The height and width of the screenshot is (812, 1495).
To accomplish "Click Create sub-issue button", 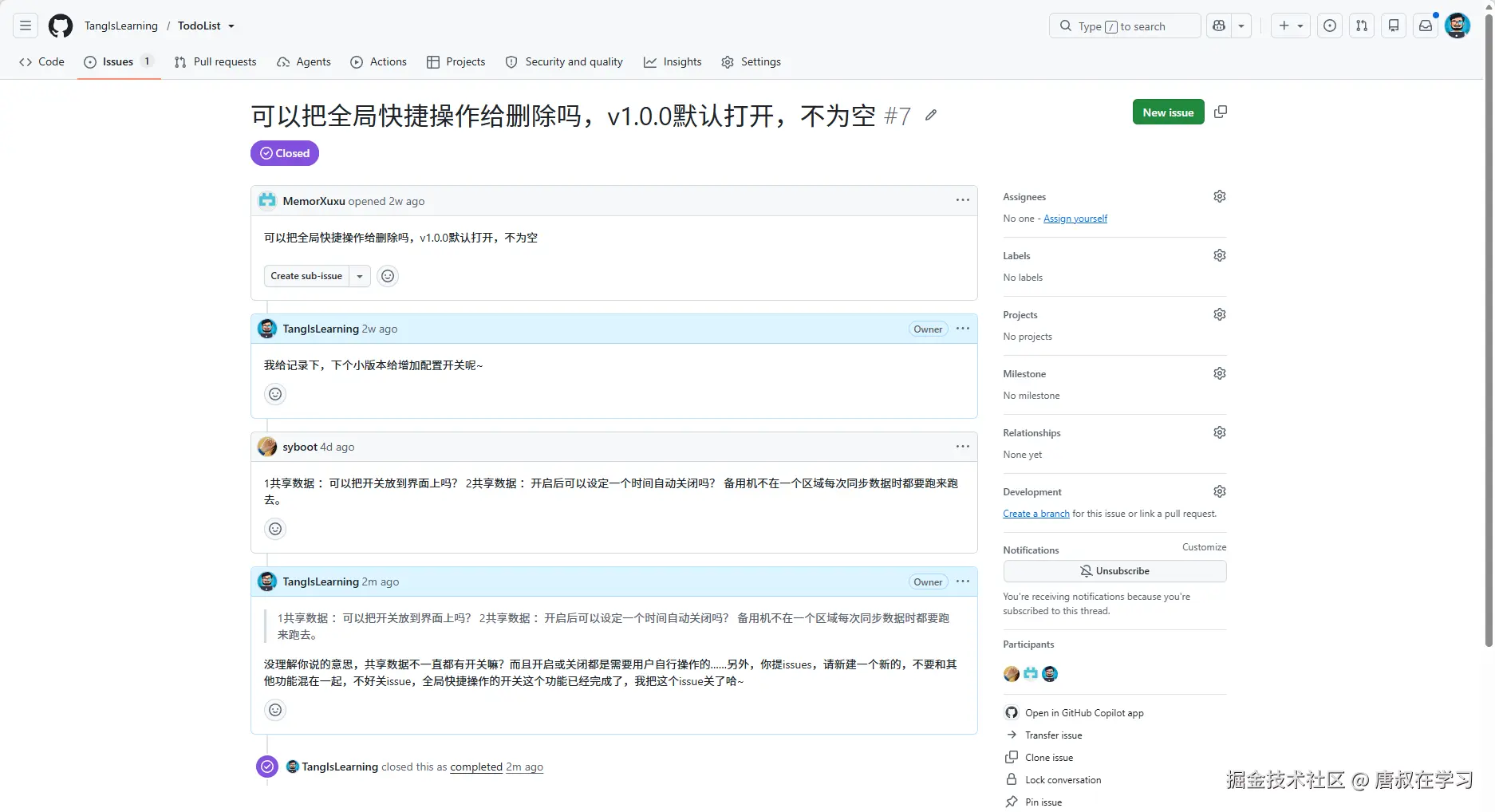I will pyautogui.click(x=306, y=276).
